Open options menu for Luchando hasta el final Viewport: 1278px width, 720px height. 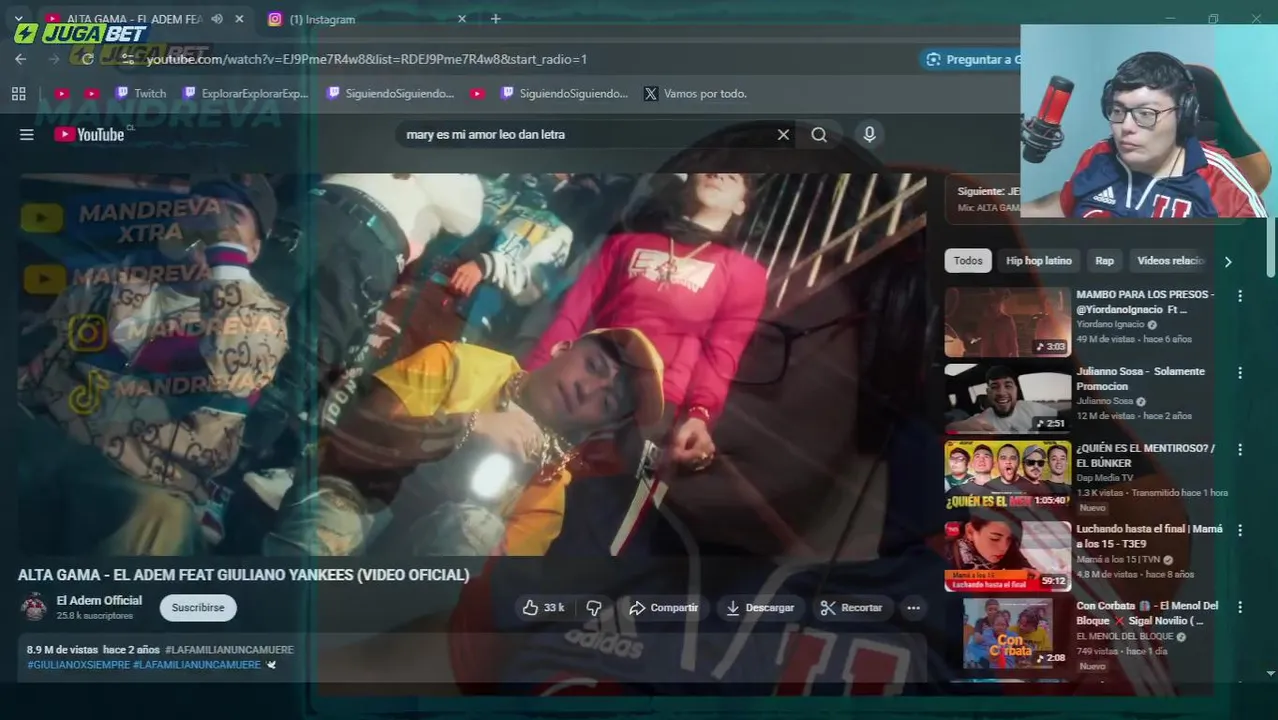click(1240, 530)
